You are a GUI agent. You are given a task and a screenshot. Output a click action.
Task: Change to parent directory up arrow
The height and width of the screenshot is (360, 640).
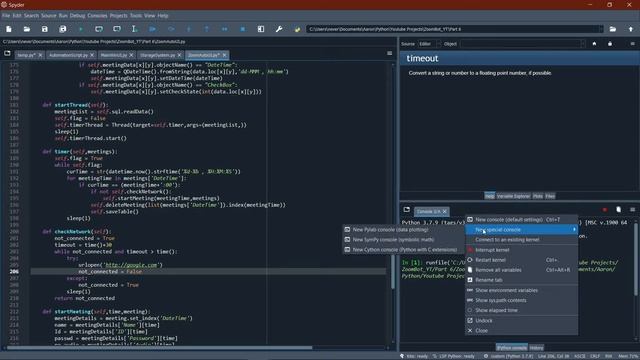click(x=631, y=29)
